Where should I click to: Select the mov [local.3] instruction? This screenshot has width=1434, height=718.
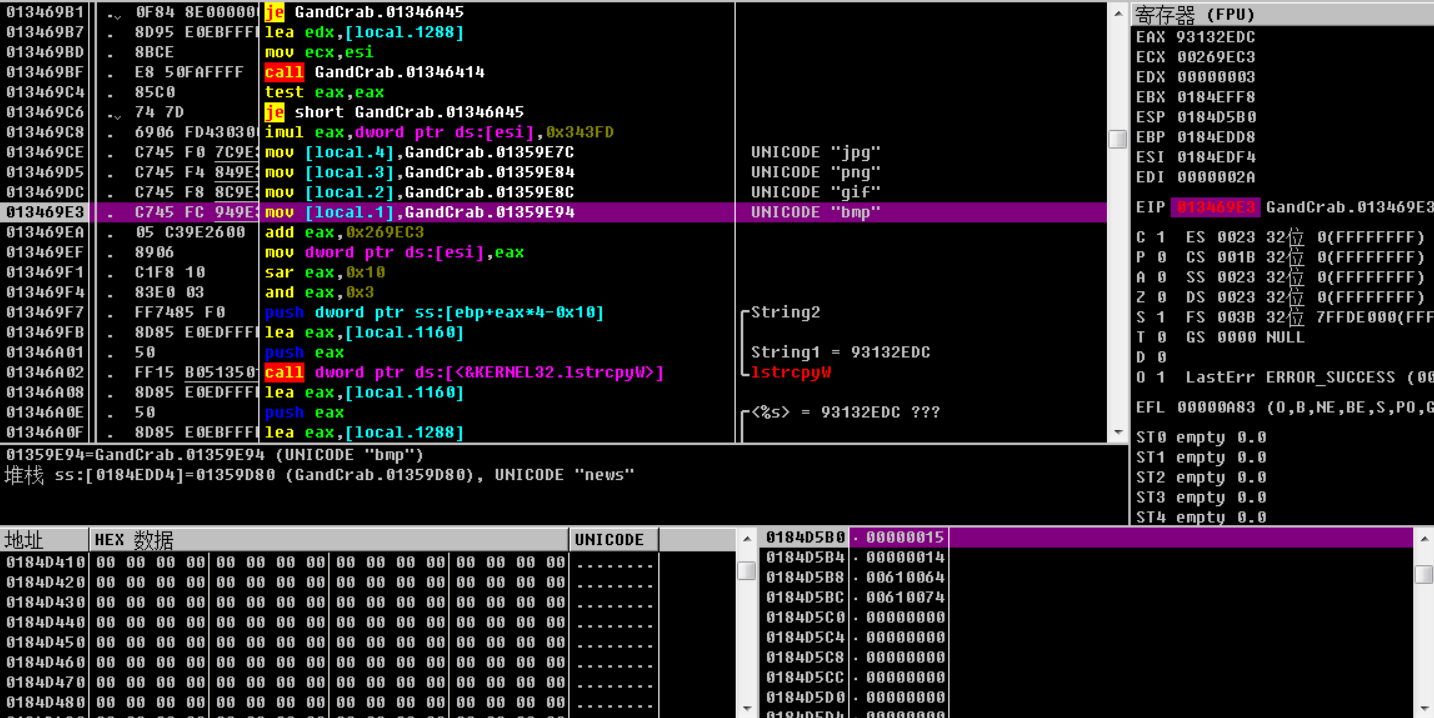click(420, 172)
